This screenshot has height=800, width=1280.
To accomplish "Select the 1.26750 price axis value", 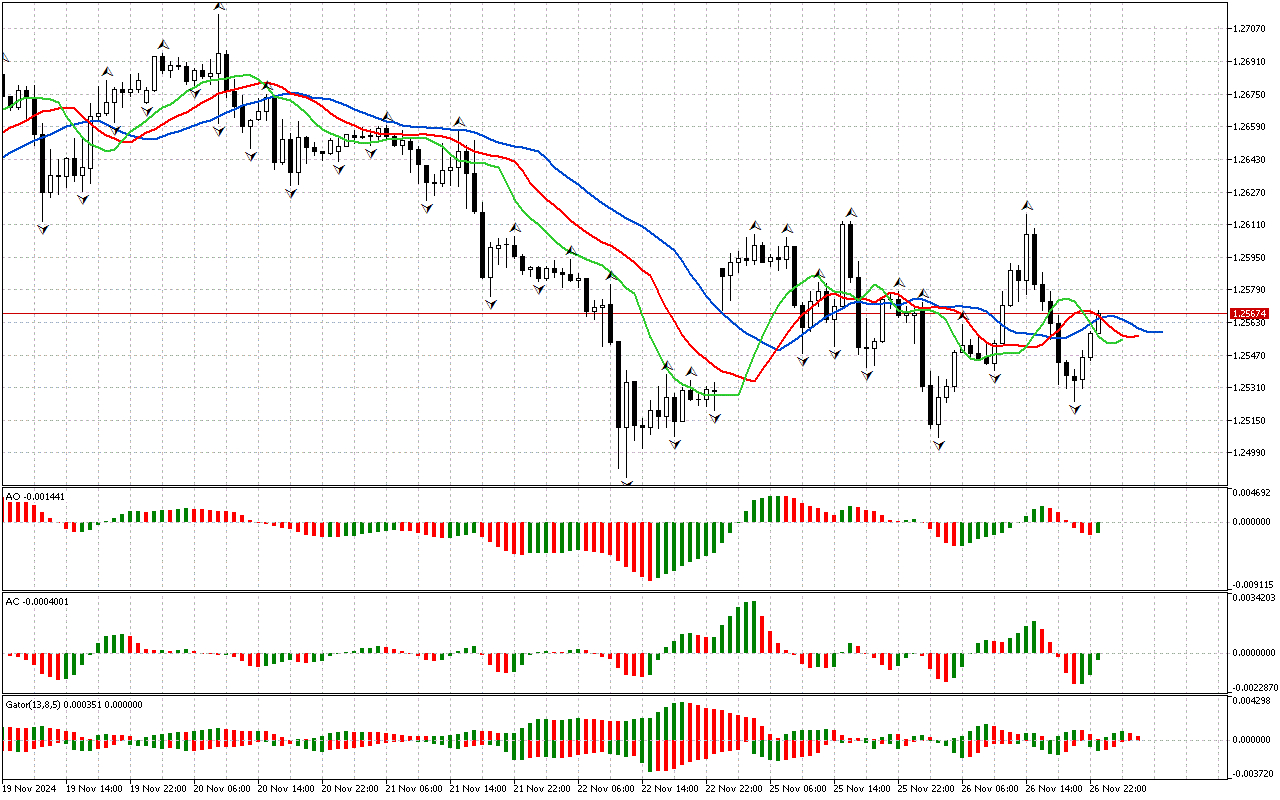I will [1251, 94].
